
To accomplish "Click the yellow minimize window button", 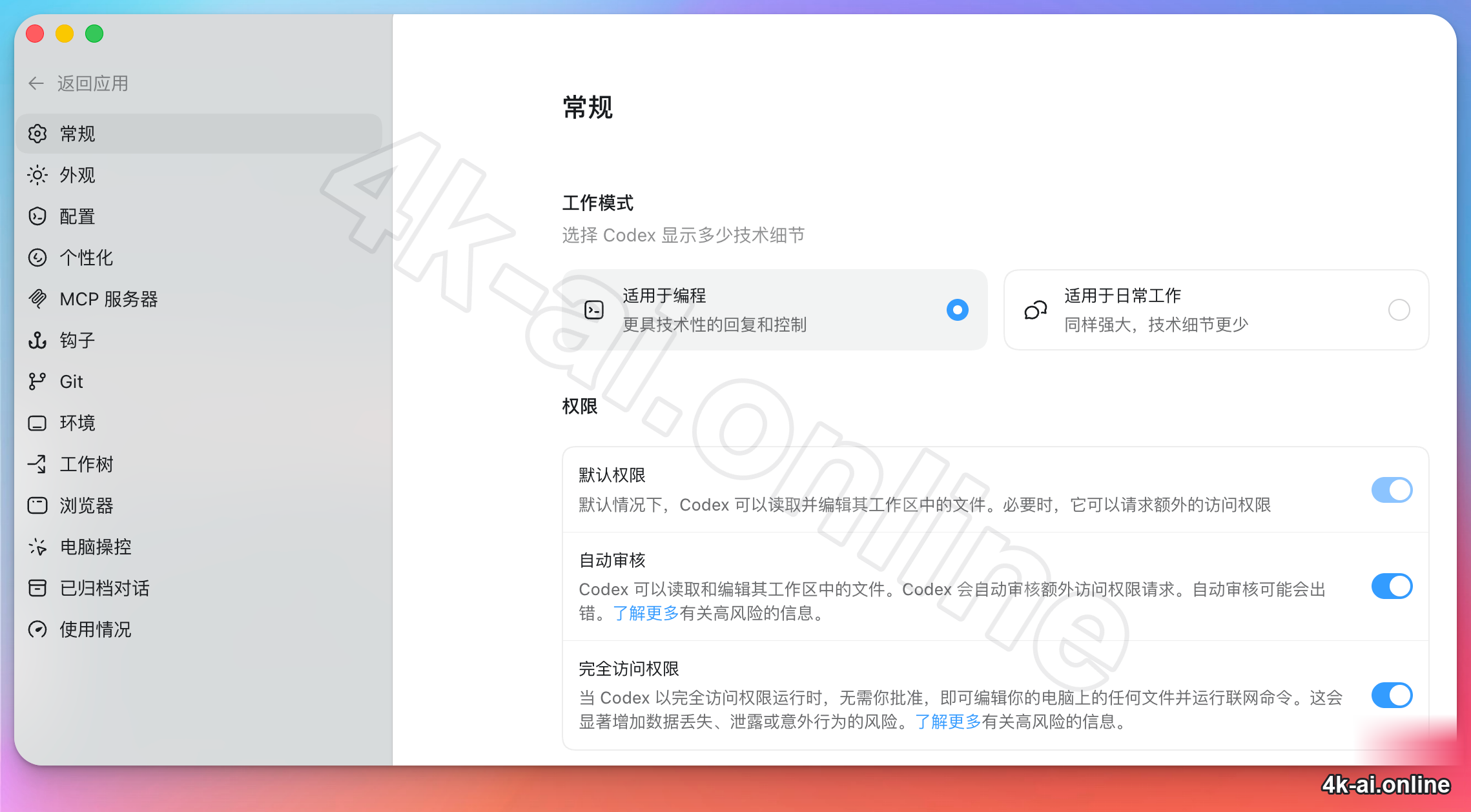I will (65, 34).
